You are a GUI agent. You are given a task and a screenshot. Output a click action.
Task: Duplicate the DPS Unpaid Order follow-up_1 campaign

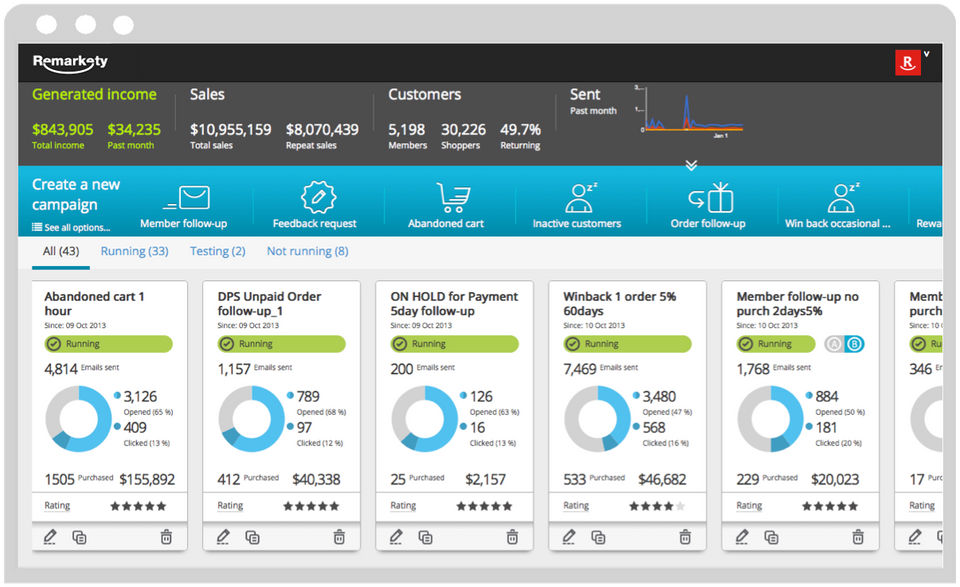[x=252, y=537]
